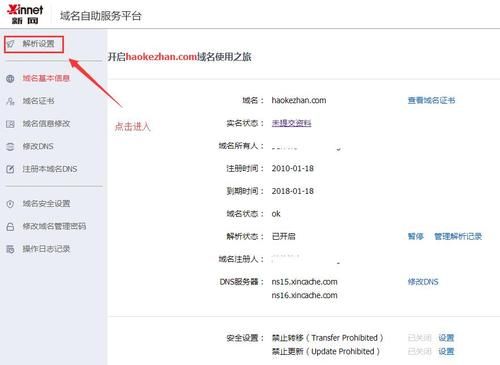Click the 修改DNS link beside DNS服务器
500x365 pixels.
point(423,282)
